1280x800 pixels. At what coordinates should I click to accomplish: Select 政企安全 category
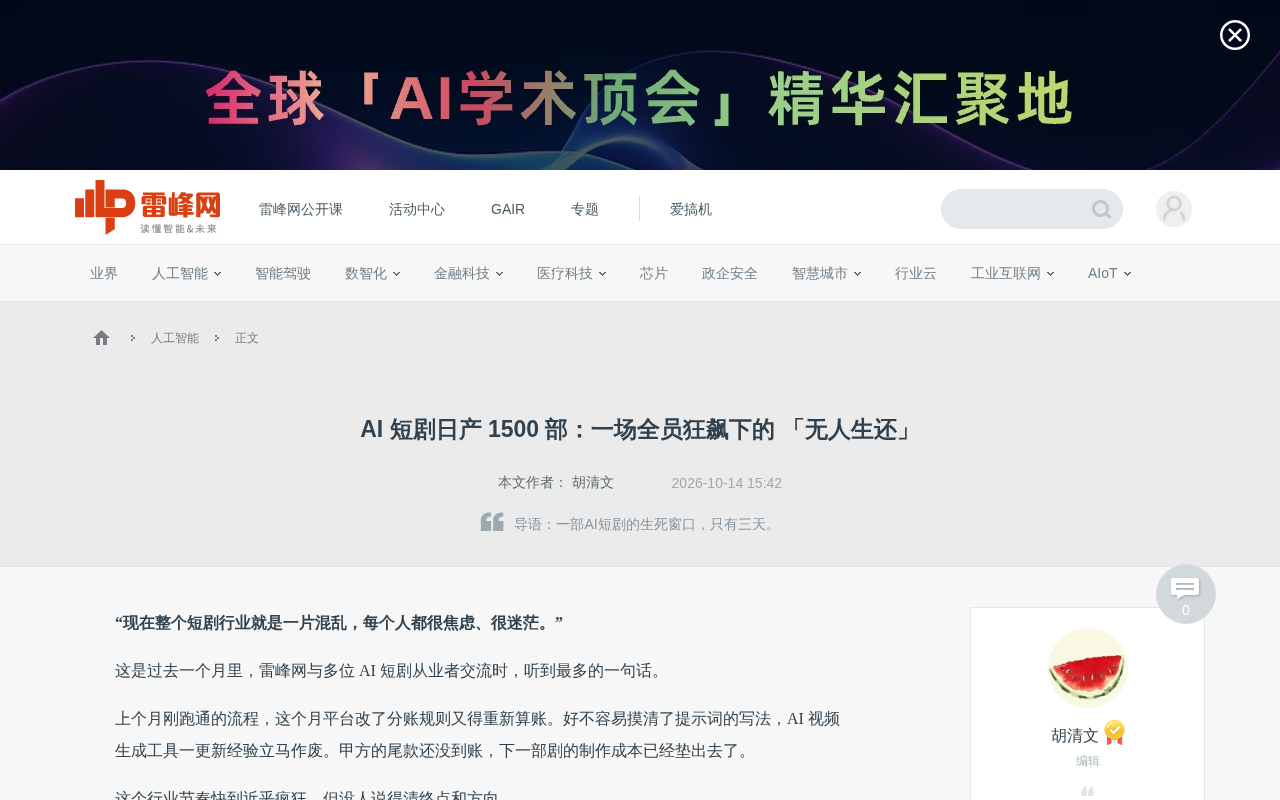click(730, 273)
